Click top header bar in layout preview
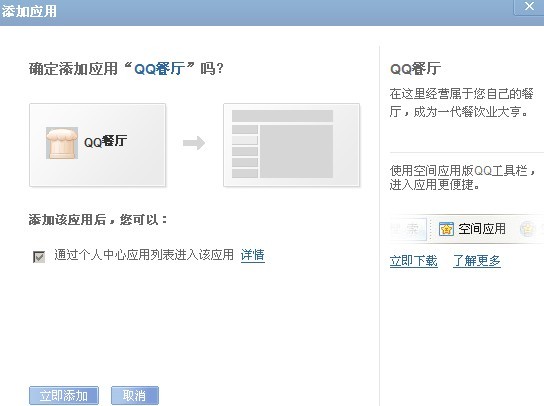This screenshot has width=544, height=406. click(x=282, y=116)
